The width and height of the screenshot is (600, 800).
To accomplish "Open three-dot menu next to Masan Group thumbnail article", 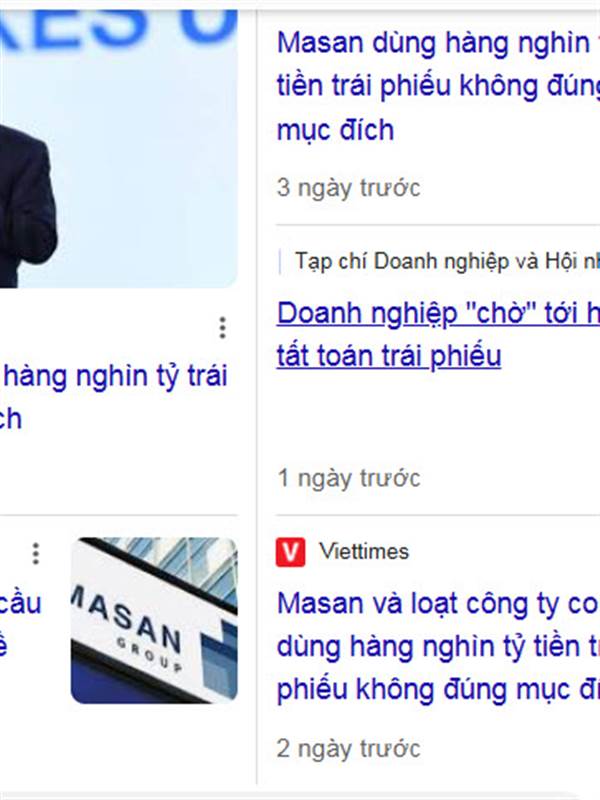I will (36, 554).
